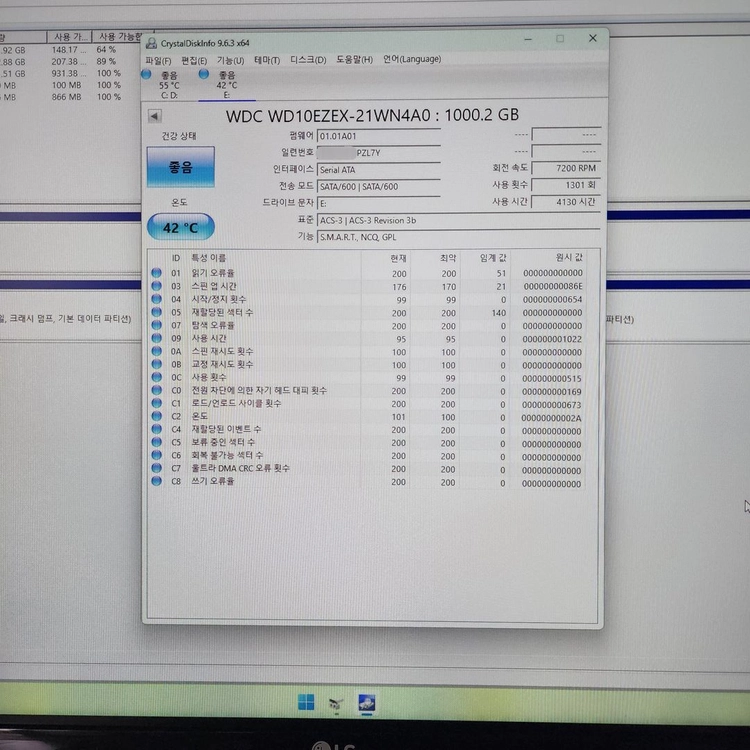Click the status icon for 0C 사용 횟수 row

156,377
